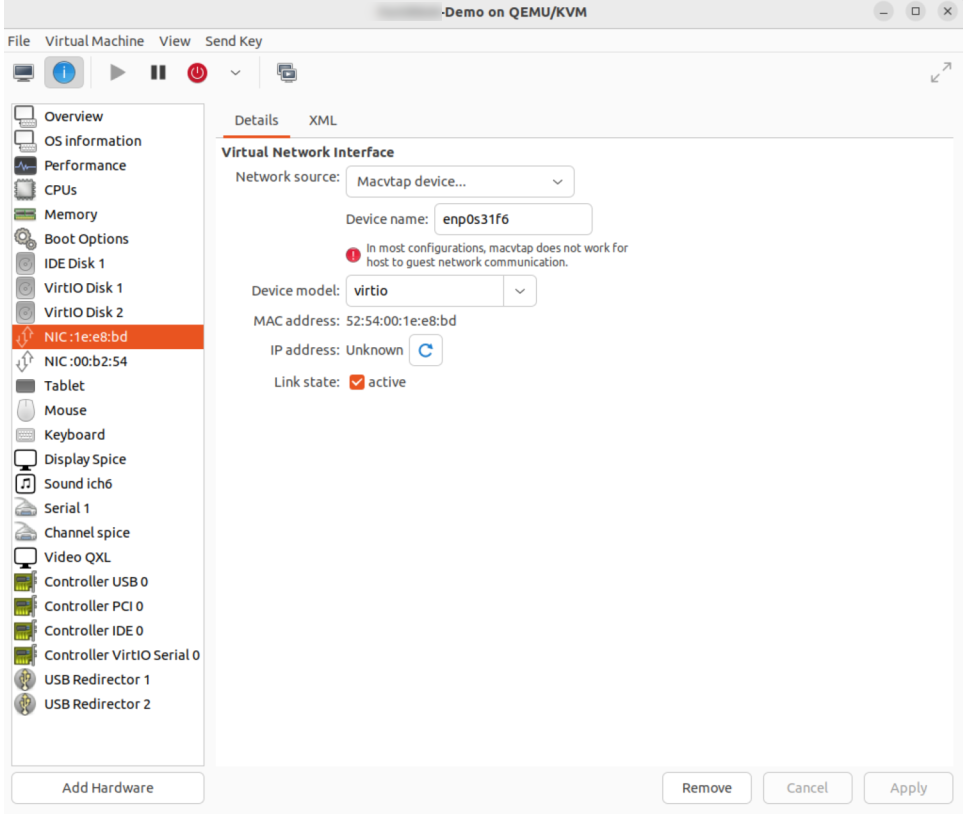965x816 pixels.
Task: Open the Virtual Machine menu
Action: click(94, 40)
